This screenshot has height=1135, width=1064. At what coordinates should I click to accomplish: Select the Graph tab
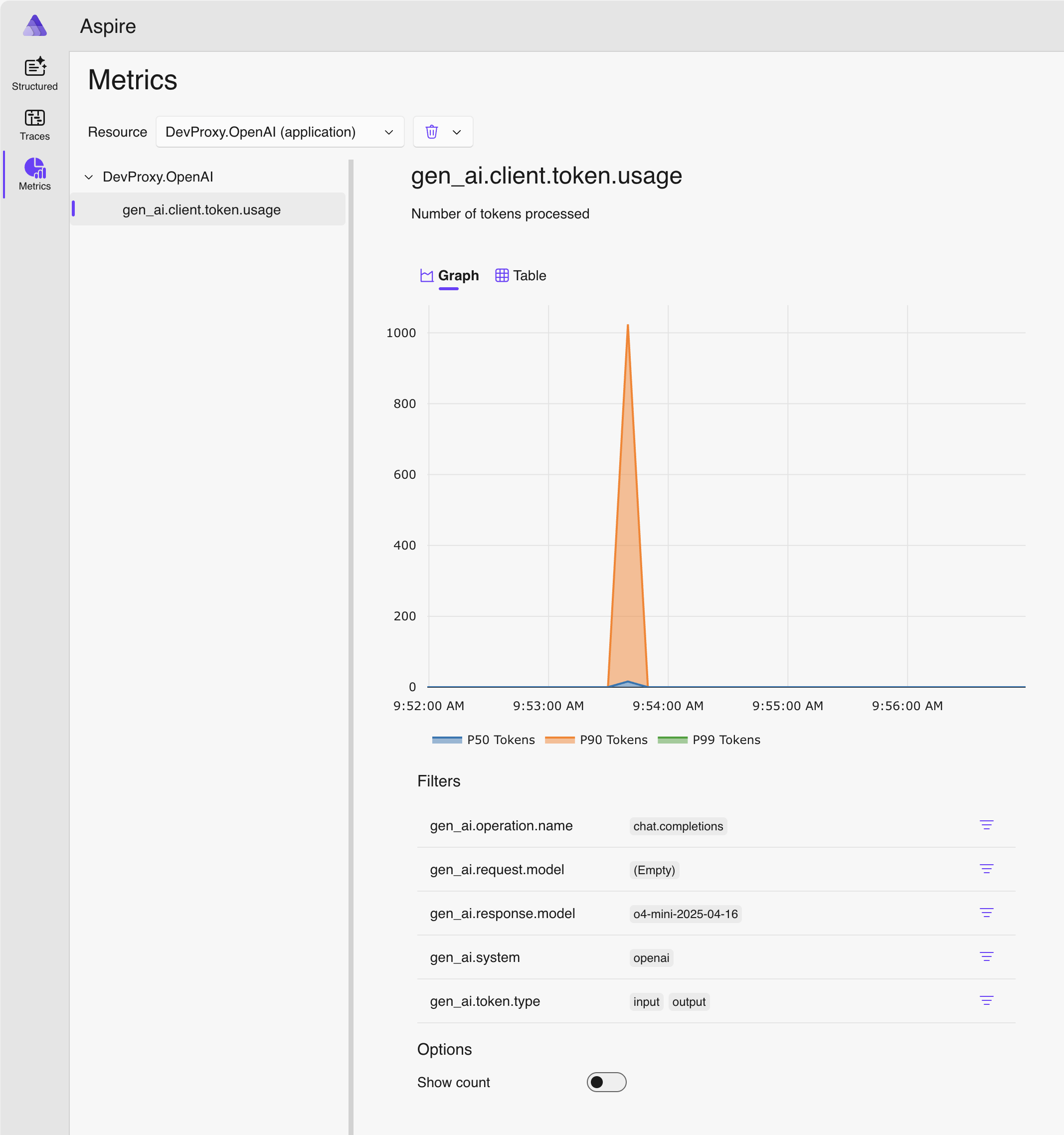click(449, 276)
